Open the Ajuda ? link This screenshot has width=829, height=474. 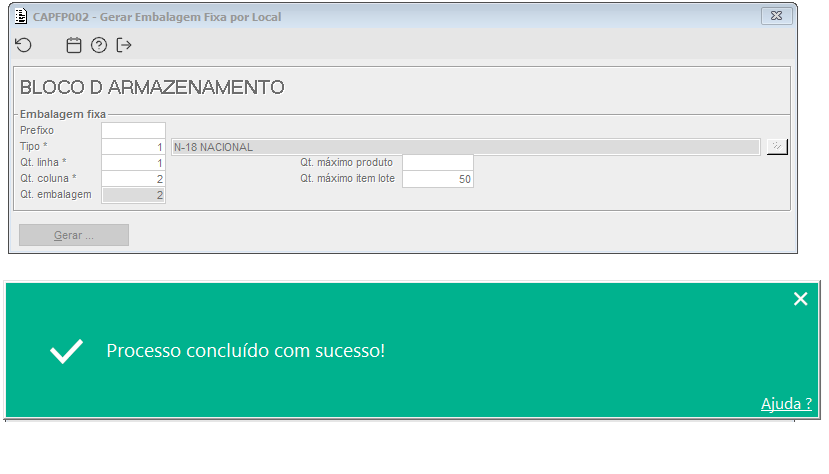pyautogui.click(x=786, y=404)
